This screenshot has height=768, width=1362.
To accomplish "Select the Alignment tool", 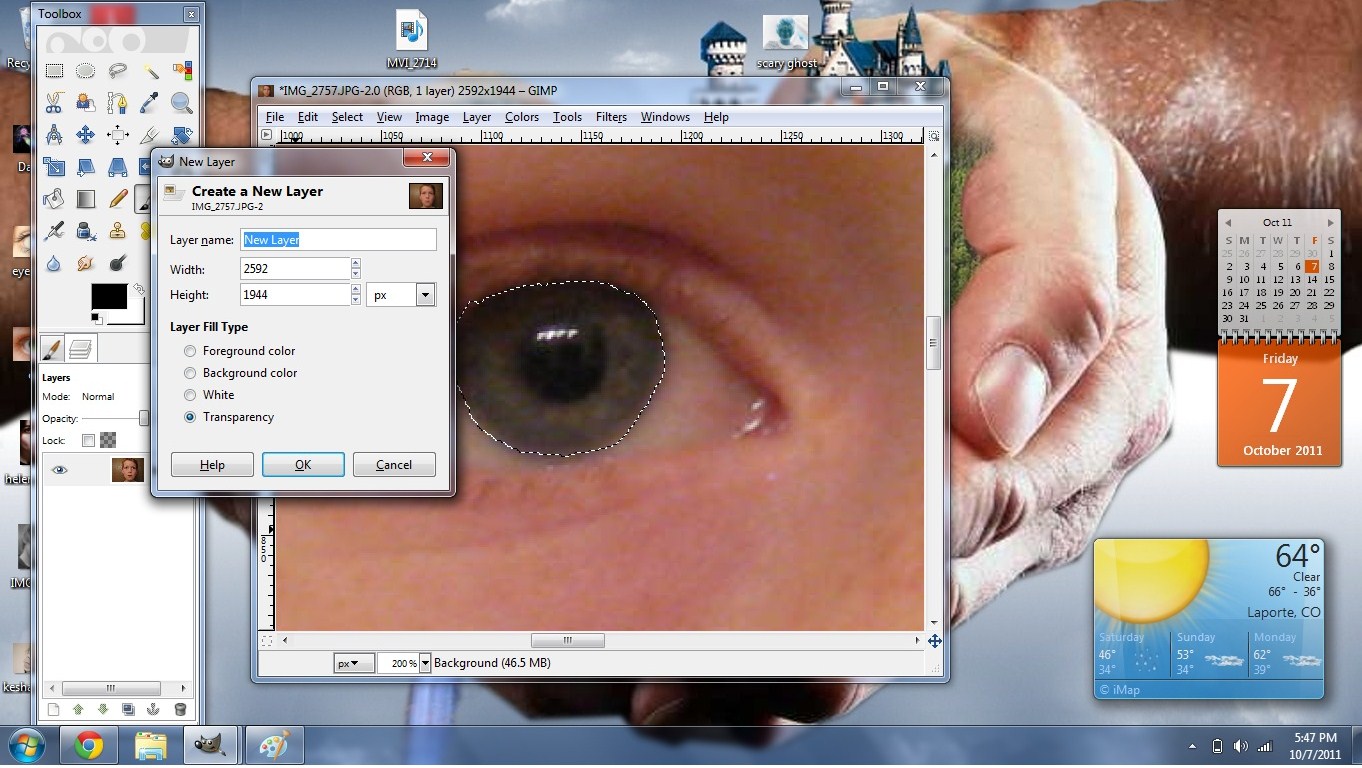I will [118, 135].
